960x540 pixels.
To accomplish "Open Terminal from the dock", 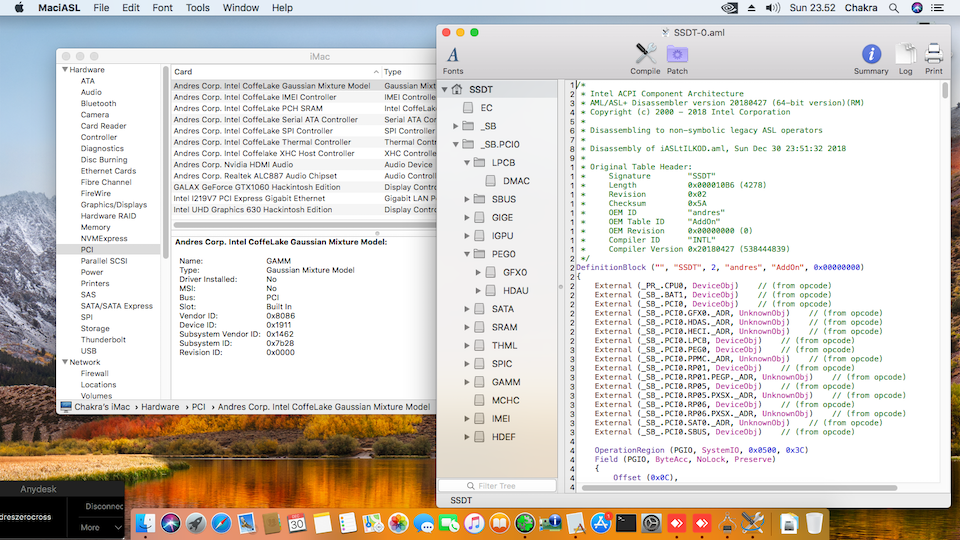I will (626, 522).
